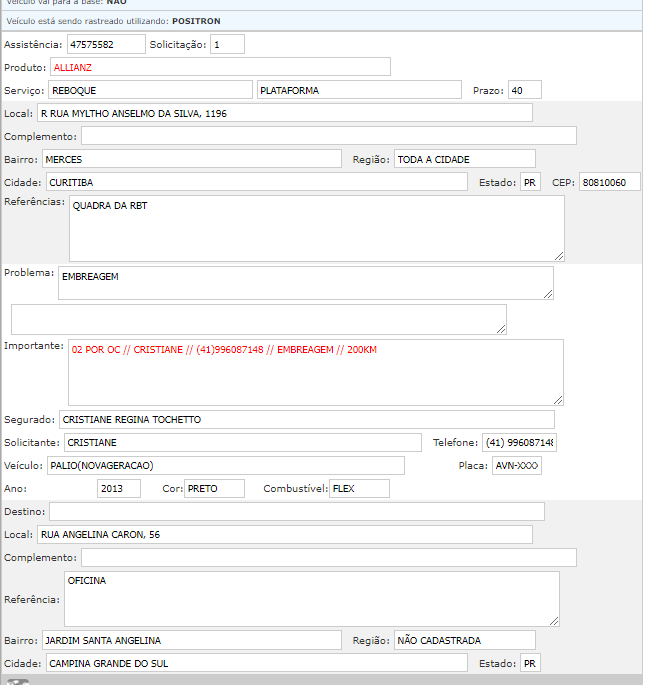The image size is (645, 685).
Task: Select the Telefone field
Action: pyautogui.click(x=519, y=442)
